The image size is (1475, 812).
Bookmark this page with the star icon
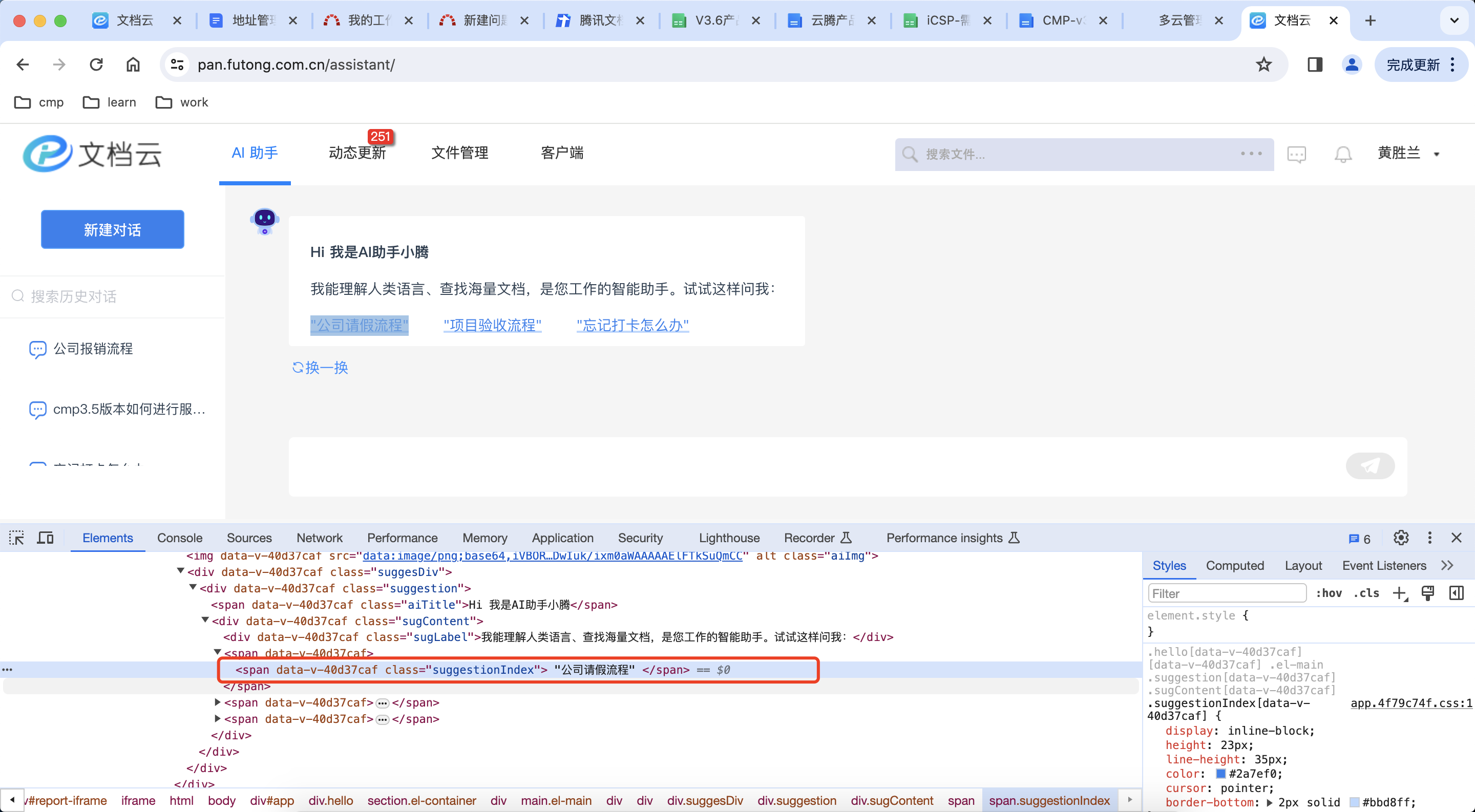(x=1263, y=65)
